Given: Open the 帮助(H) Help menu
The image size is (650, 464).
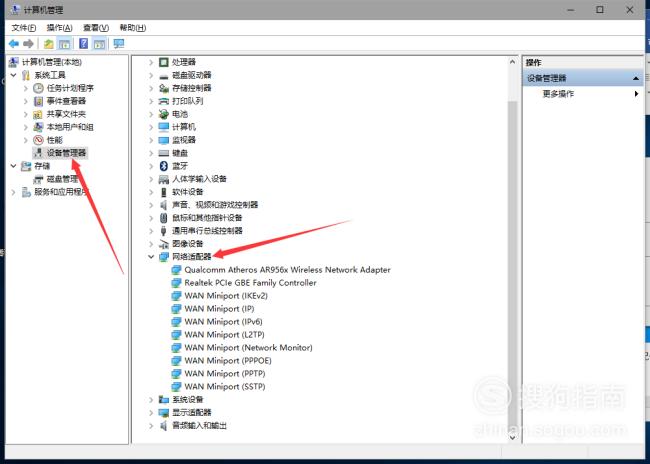Looking at the screenshot, I should tap(133, 28).
